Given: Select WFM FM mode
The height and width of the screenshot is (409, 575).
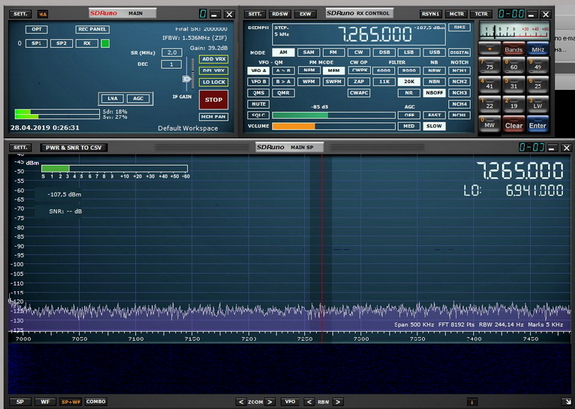Looking at the screenshot, I should tap(308, 81).
